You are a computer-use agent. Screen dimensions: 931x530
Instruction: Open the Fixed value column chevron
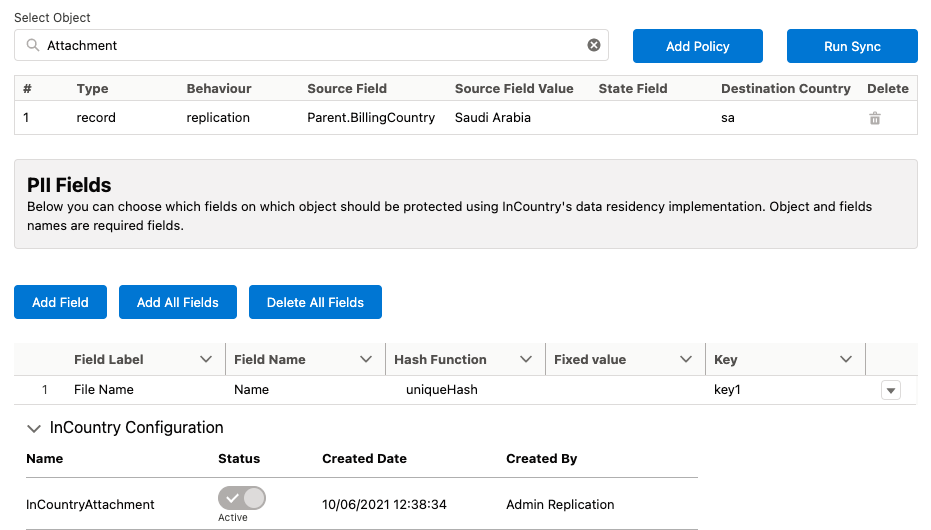(686, 359)
